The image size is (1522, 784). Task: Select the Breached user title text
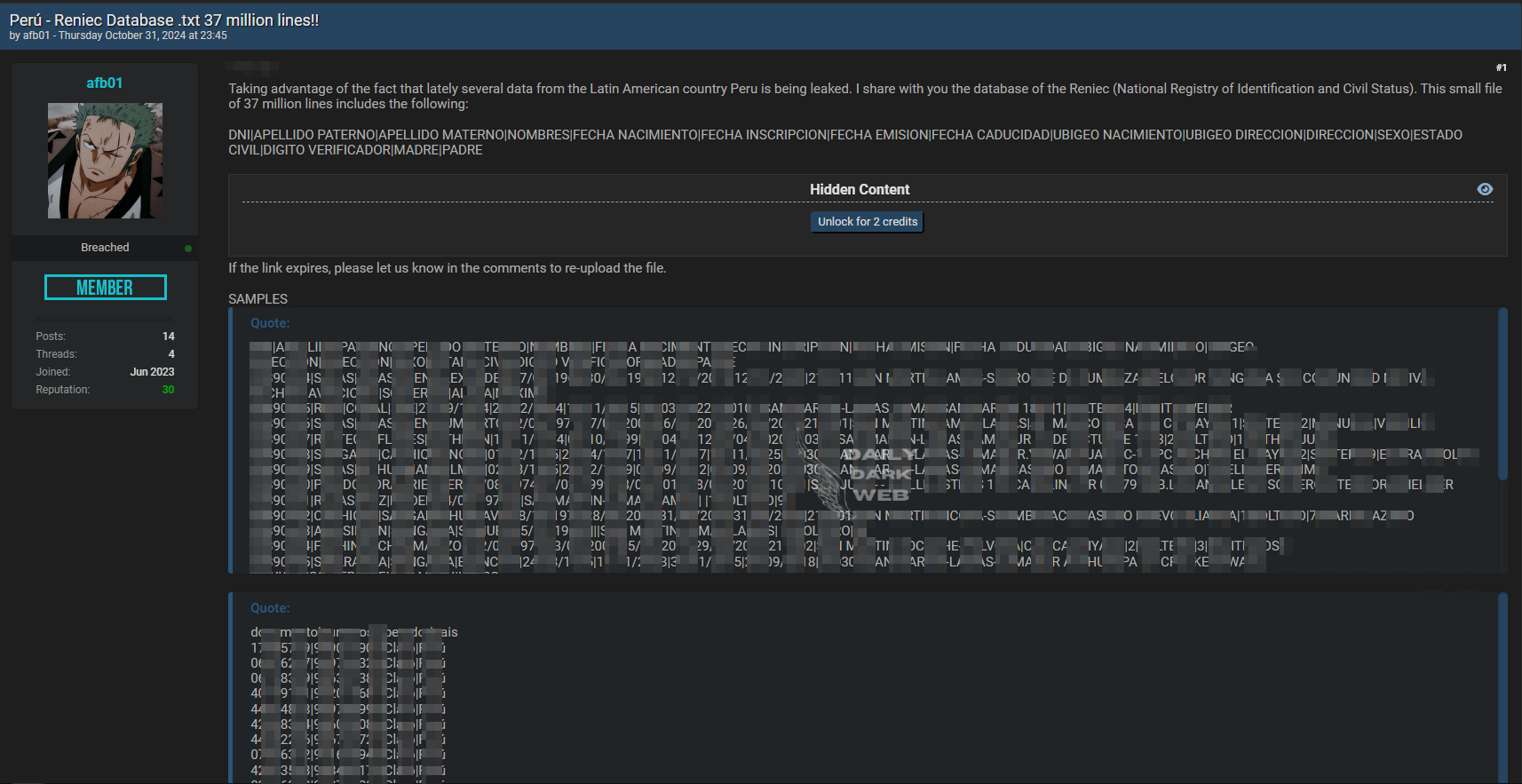pos(105,248)
